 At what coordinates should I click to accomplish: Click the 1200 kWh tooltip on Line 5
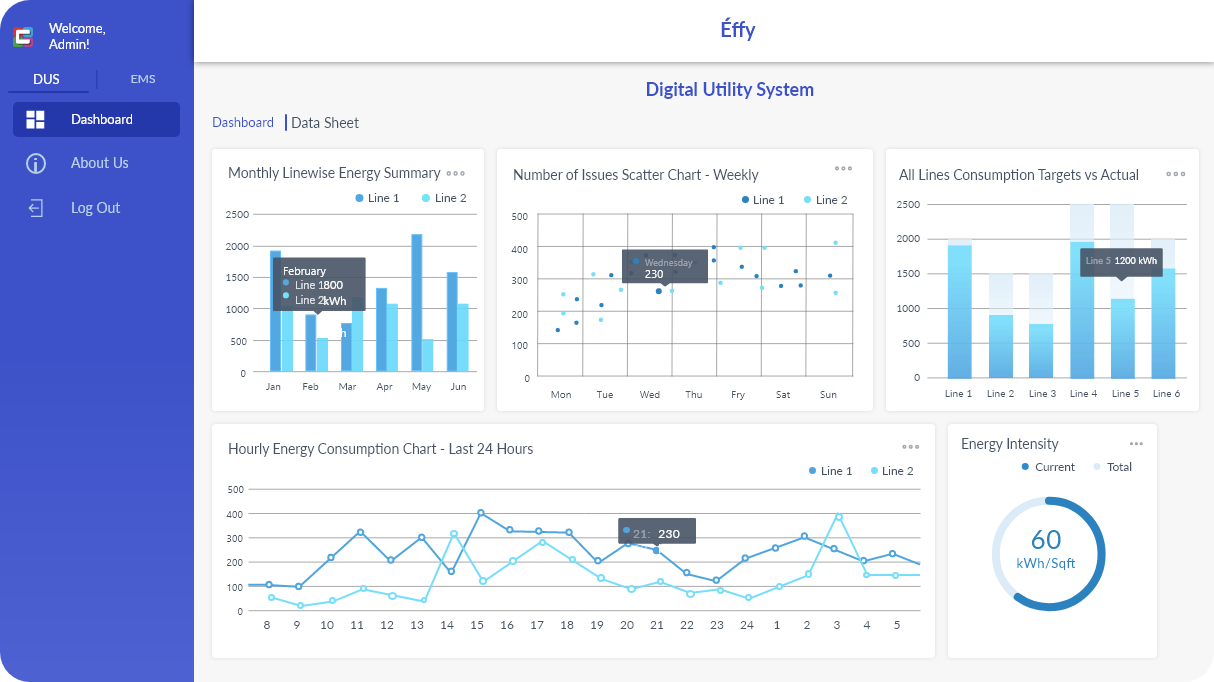(x=1122, y=262)
